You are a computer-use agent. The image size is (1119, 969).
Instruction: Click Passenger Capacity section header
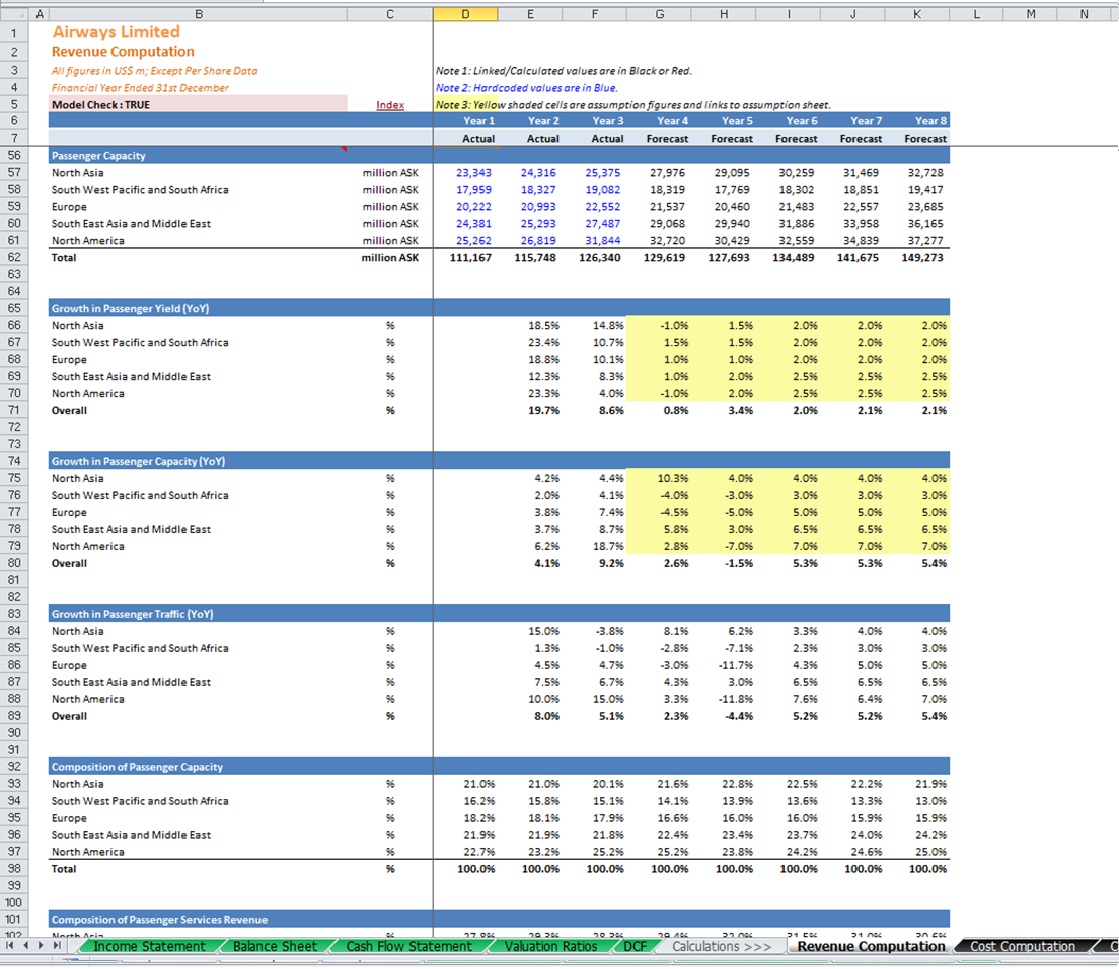98,156
